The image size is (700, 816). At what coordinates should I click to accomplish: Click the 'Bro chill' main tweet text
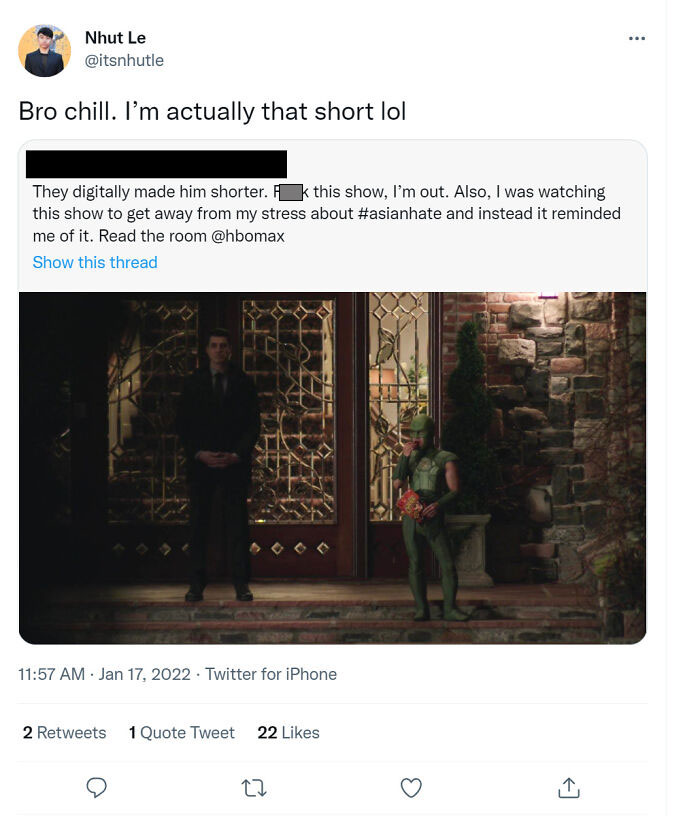[x=212, y=111]
